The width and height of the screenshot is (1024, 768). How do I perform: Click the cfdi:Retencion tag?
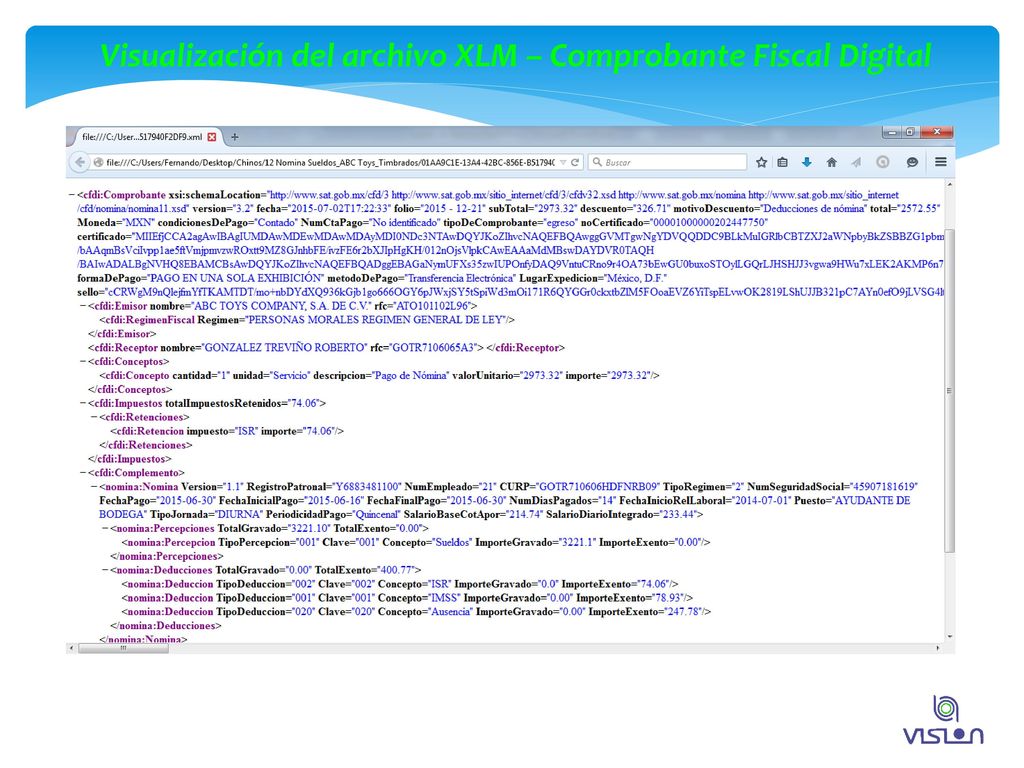click(150, 431)
